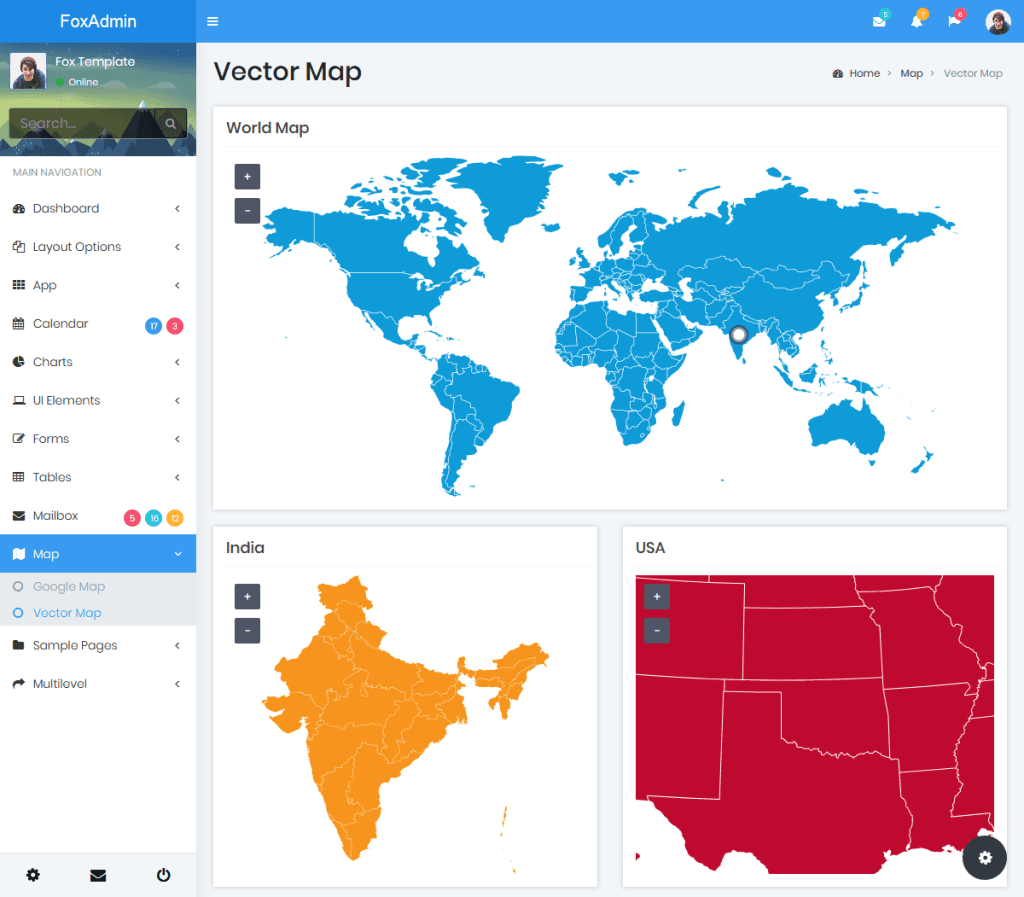Select the Google Map submenu item
Screen dimensions: 1024x897
69,586
